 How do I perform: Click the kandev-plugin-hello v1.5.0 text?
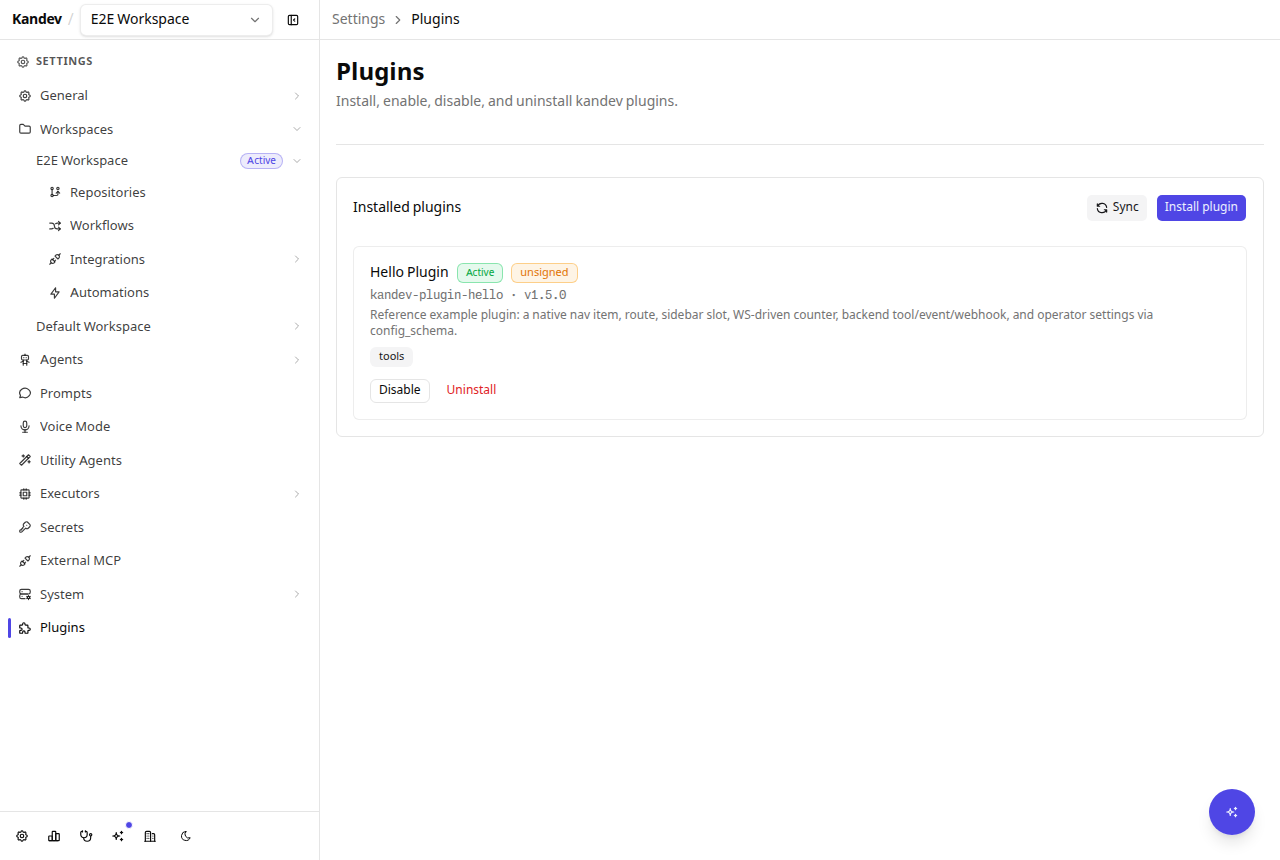pyautogui.click(x=468, y=295)
